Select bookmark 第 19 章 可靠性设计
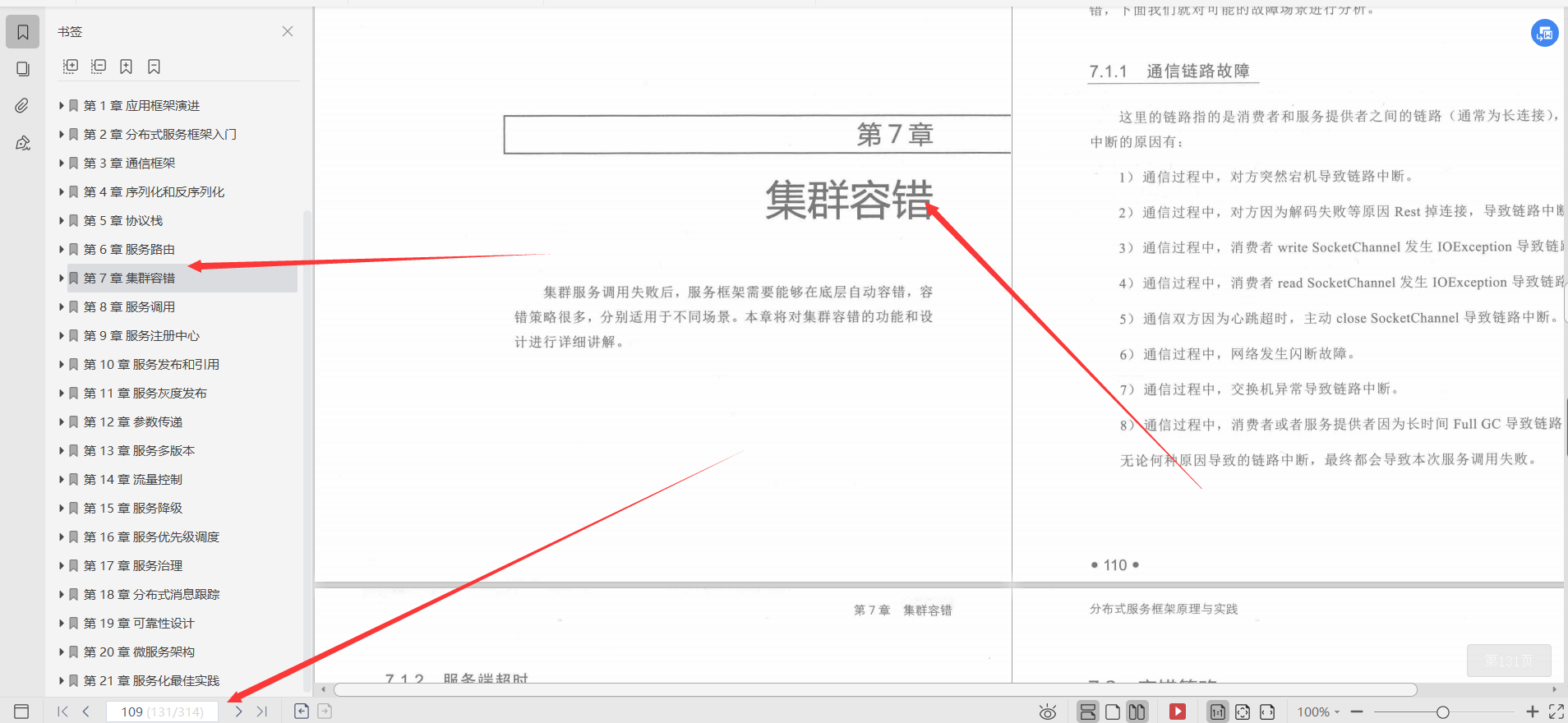 [139, 624]
